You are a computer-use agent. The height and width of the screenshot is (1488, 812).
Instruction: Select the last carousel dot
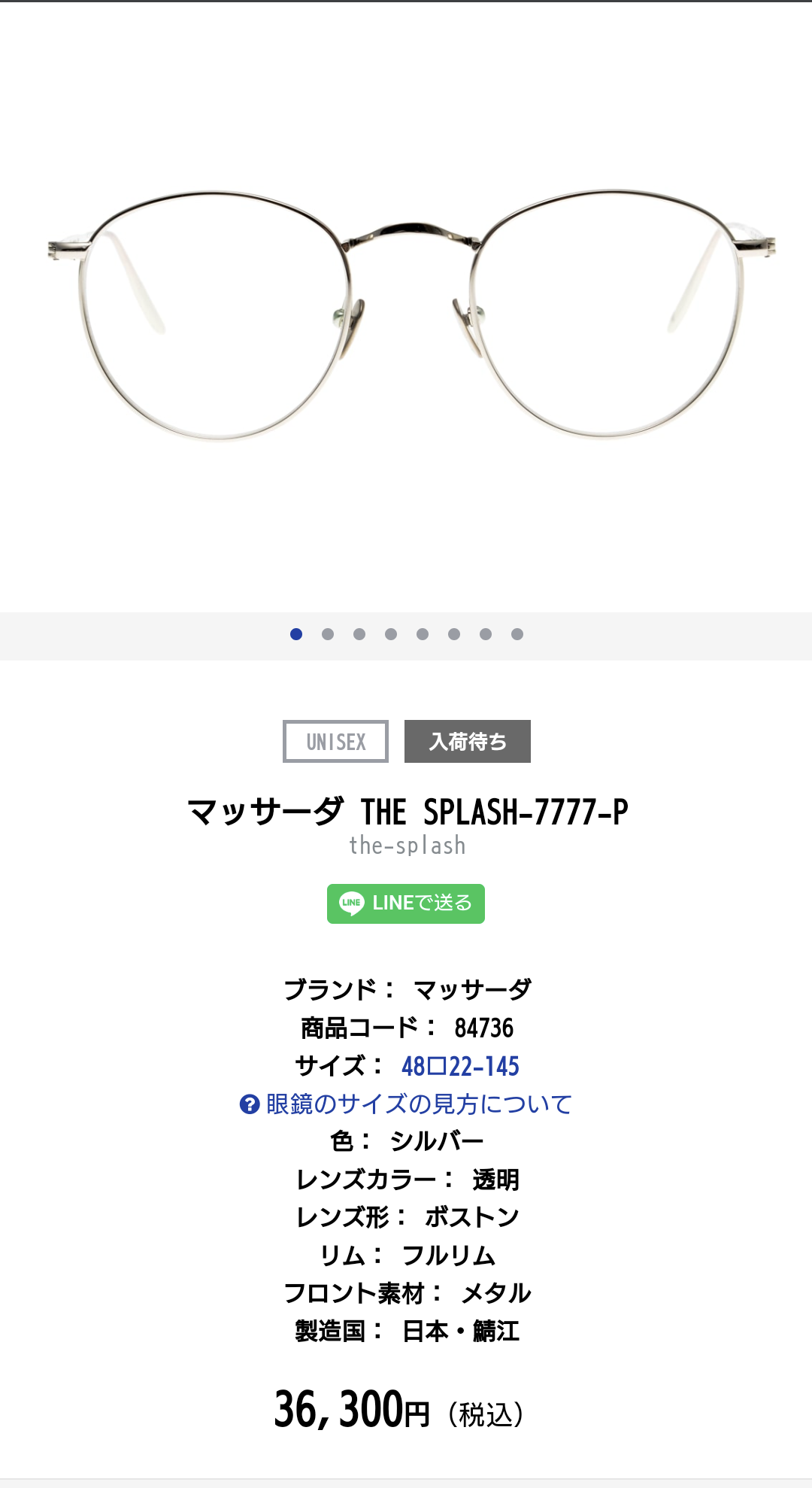[x=517, y=634]
